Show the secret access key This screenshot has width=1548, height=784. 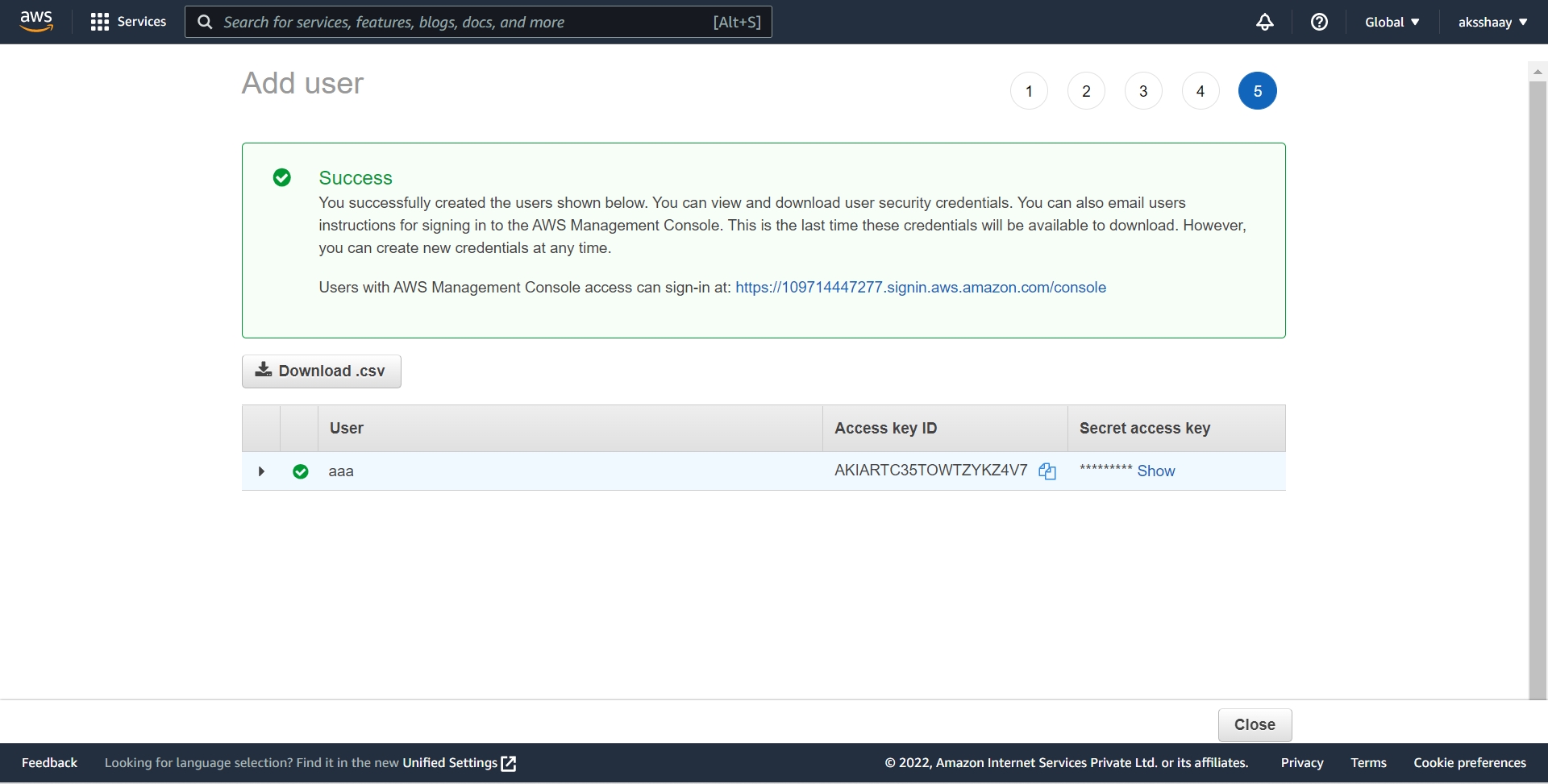(x=1157, y=471)
